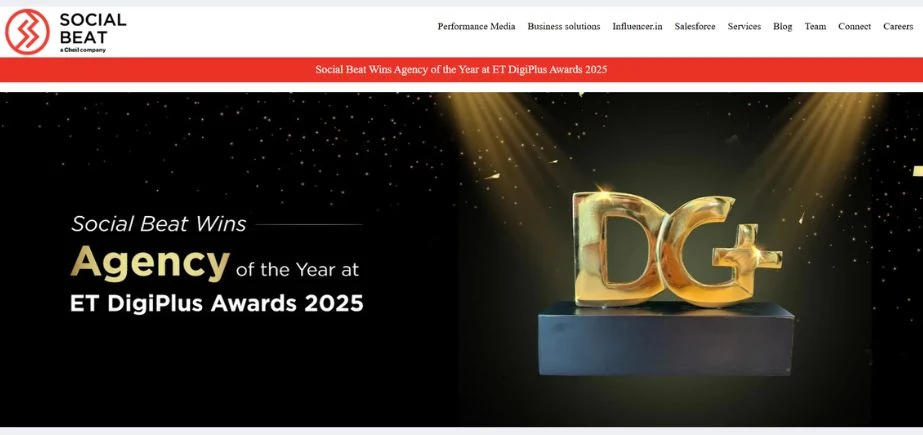Open the Careers page link
The image size is (923, 435).
pyautogui.click(x=898, y=26)
